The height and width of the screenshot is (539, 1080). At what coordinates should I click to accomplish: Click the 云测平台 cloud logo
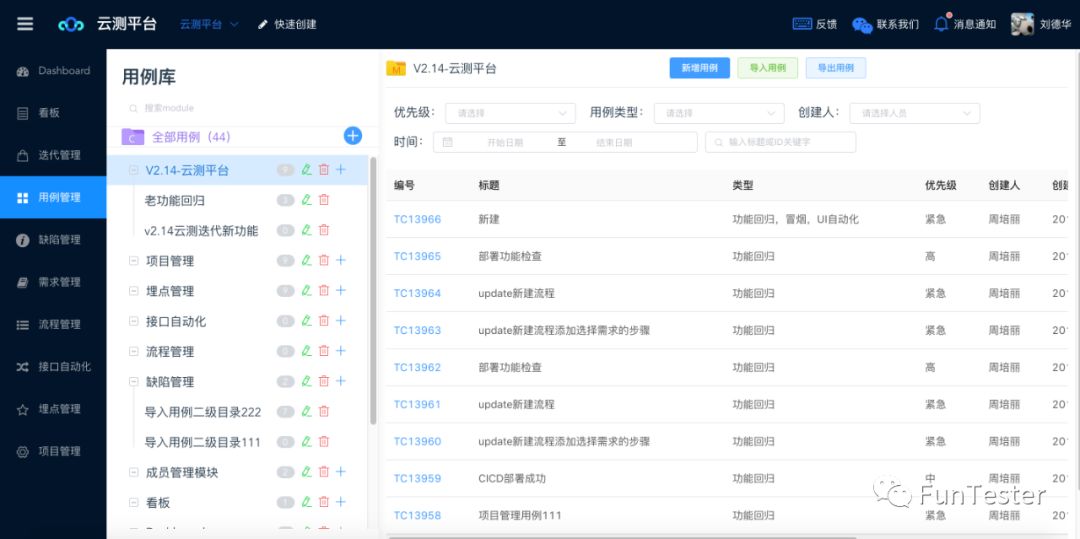[71, 25]
